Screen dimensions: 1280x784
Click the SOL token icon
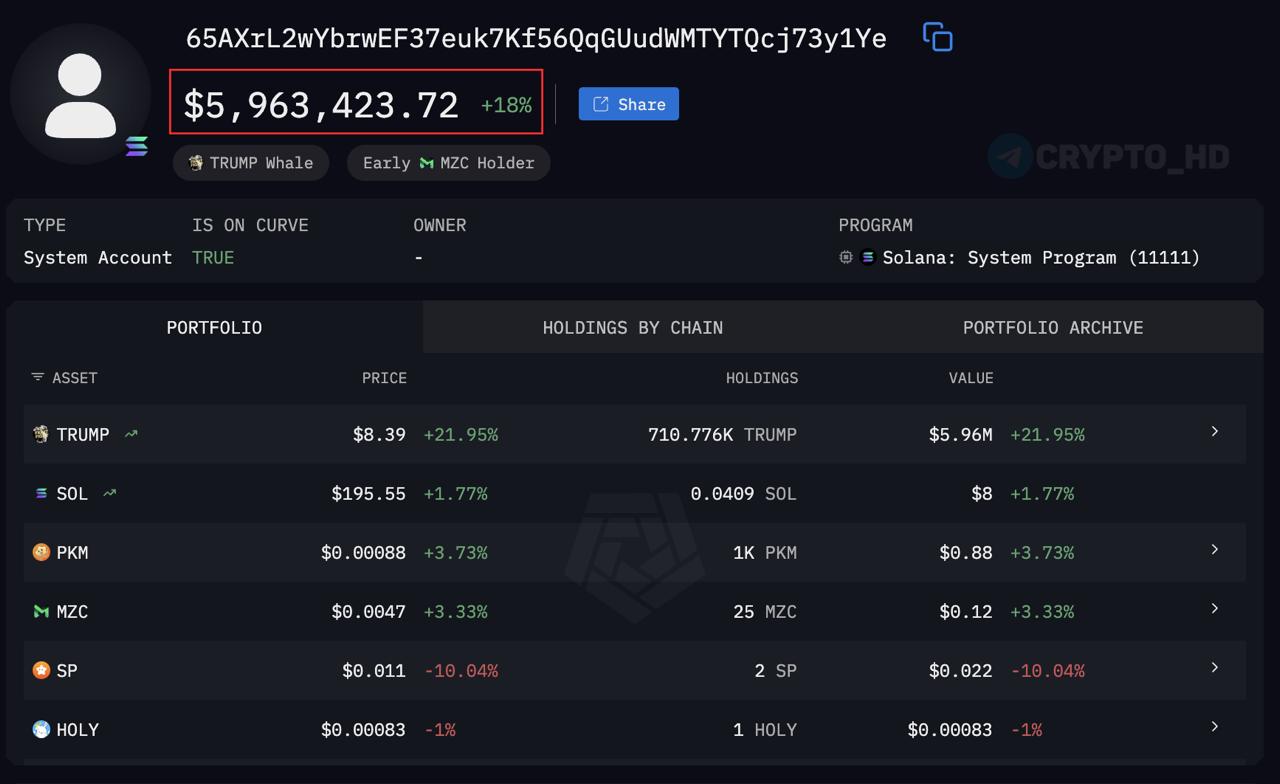tap(41, 493)
